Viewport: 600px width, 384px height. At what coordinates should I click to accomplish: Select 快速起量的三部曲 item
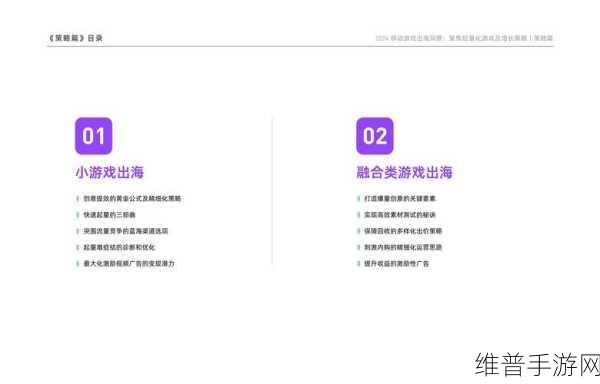pos(109,215)
